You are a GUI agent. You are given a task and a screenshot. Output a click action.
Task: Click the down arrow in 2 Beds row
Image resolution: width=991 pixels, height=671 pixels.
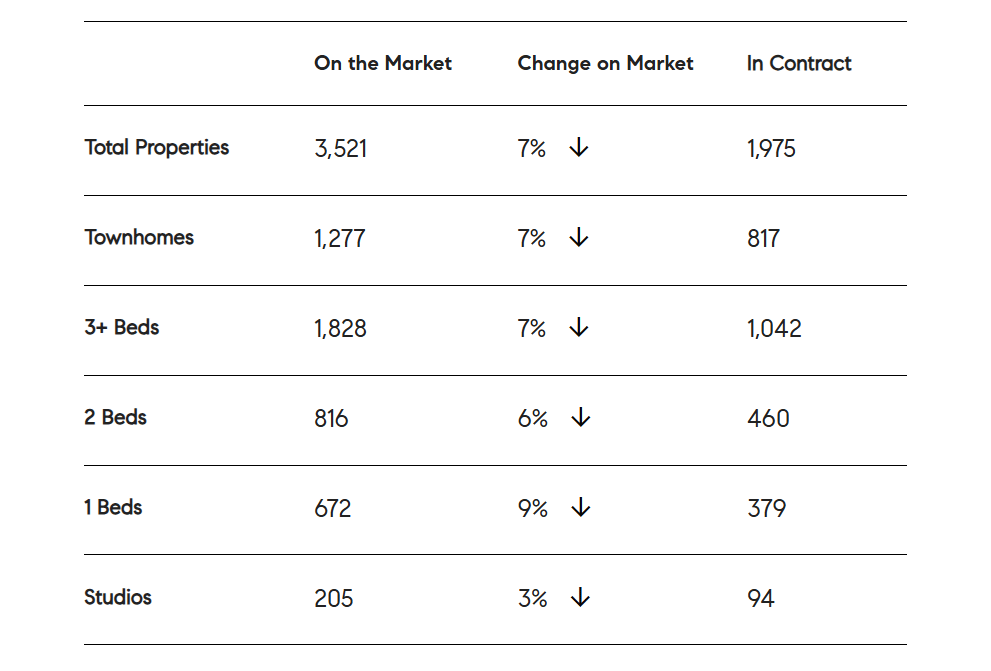580,418
